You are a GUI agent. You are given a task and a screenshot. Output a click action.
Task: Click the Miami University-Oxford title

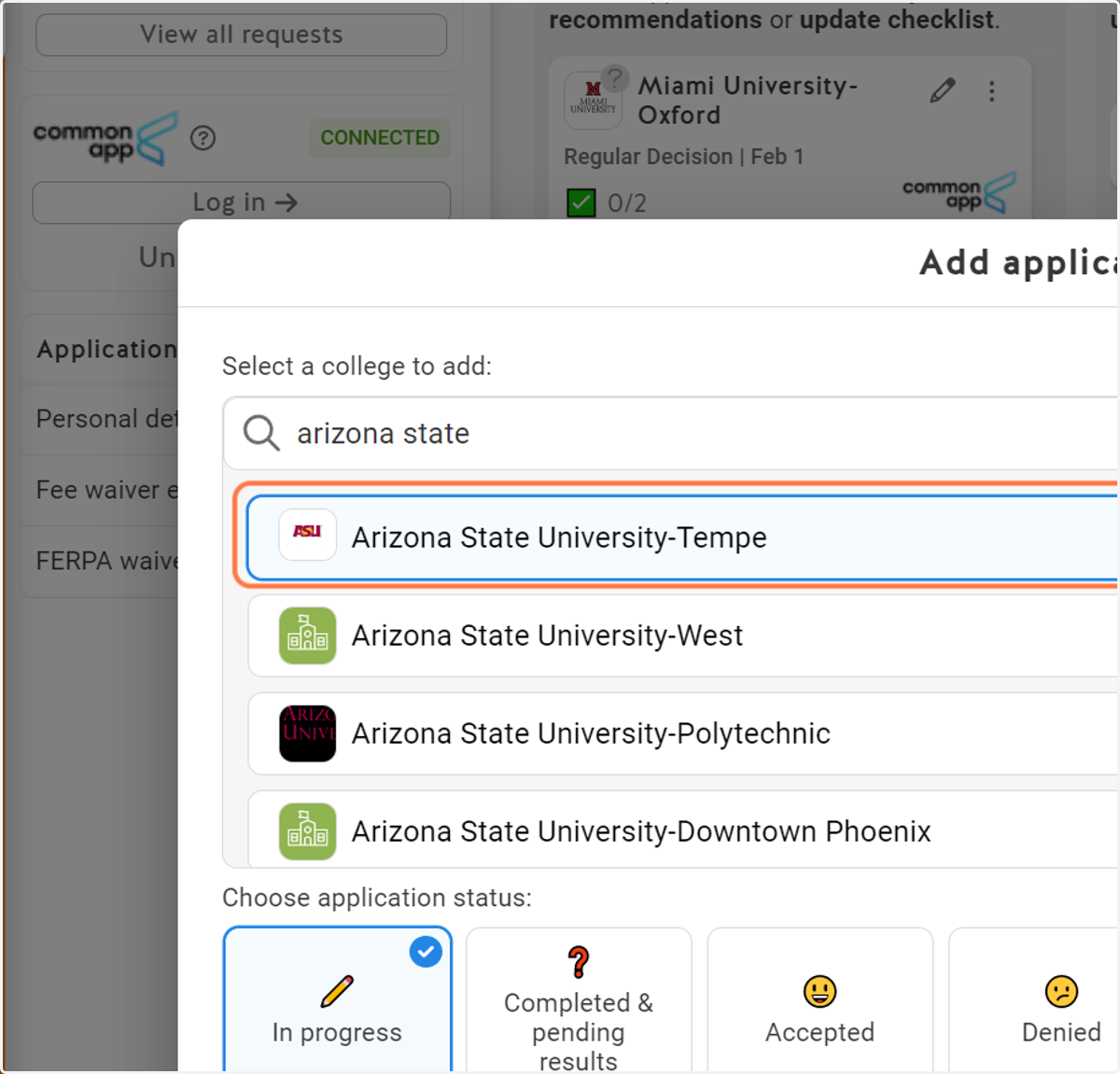(748, 100)
